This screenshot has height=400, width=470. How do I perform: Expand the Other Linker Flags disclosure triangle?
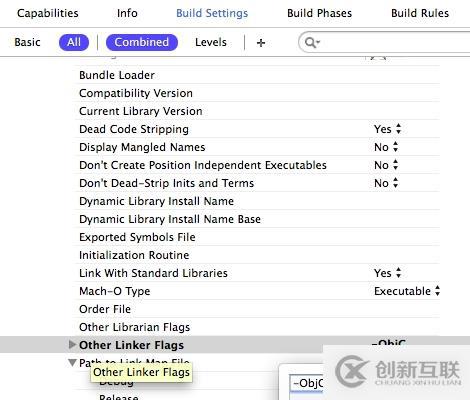tap(72, 344)
